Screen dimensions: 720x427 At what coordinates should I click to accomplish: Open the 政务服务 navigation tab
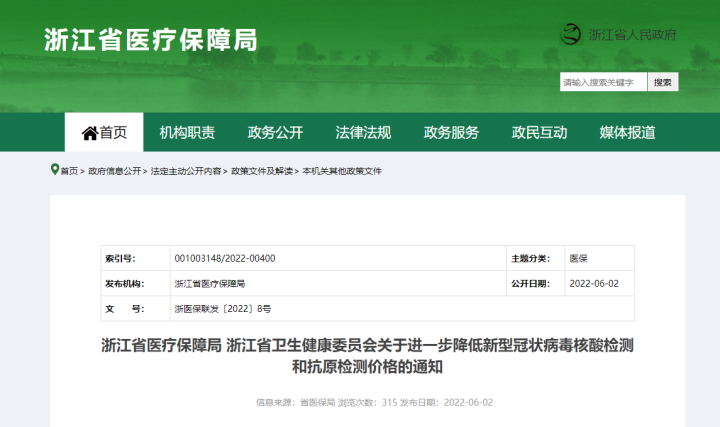(x=451, y=133)
